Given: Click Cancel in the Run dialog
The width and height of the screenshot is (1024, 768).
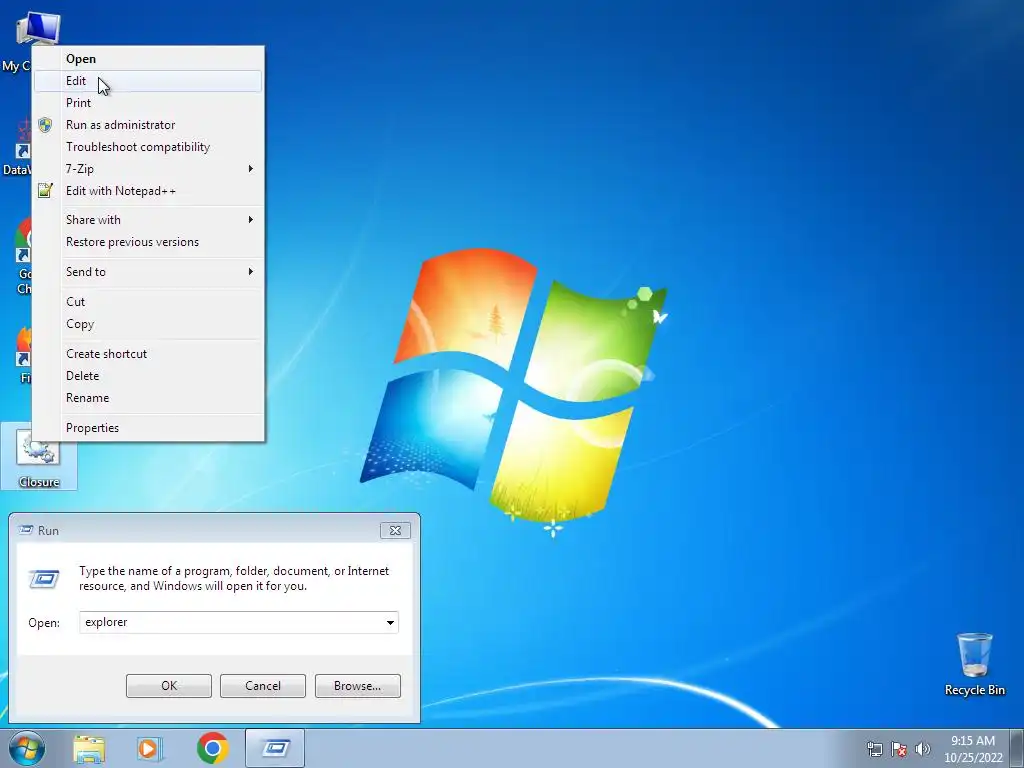Looking at the screenshot, I should click(x=263, y=686).
